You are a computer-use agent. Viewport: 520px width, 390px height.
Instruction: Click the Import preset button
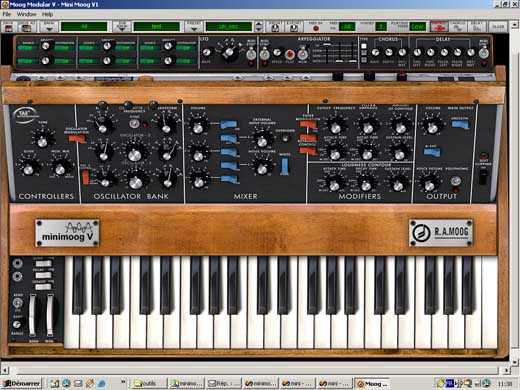coord(275,27)
